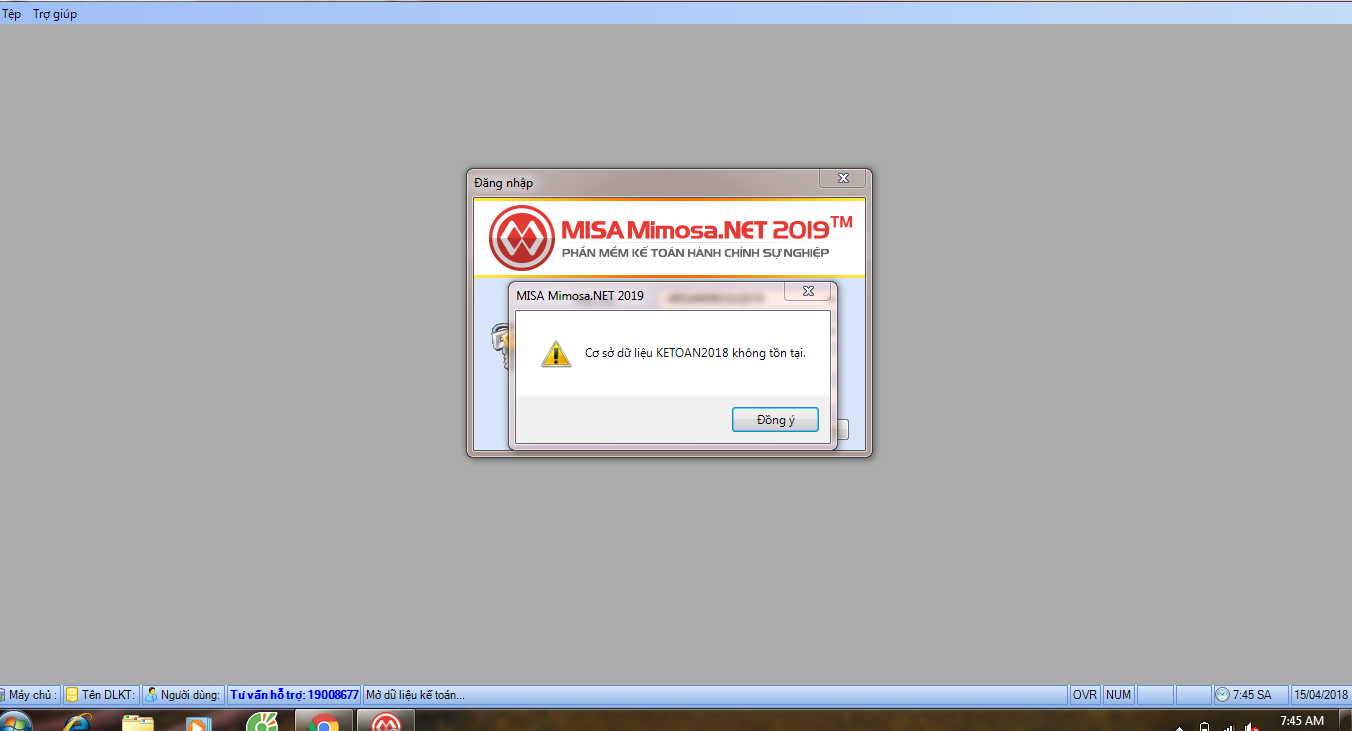The width and height of the screenshot is (1352, 731).
Task: Click the error message about KETOAN2018
Action: click(x=695, y=353)
